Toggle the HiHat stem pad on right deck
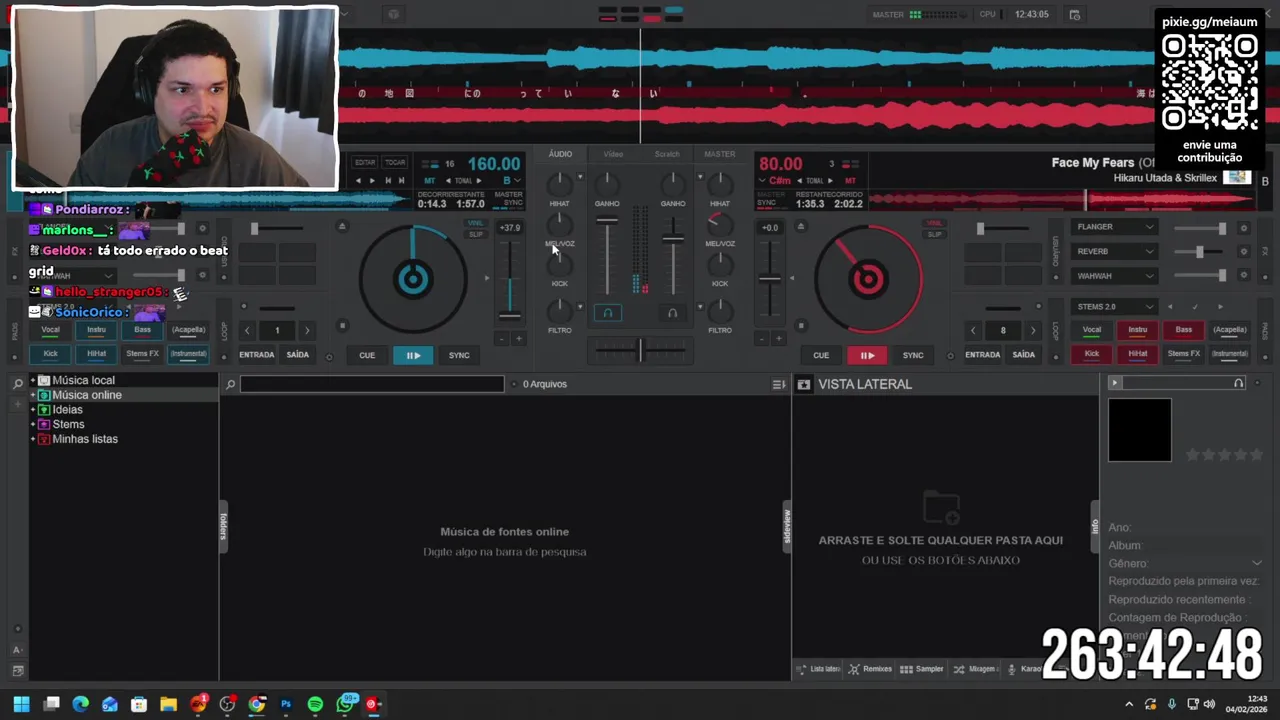 pyautogui.click(x=1138, y=353)
